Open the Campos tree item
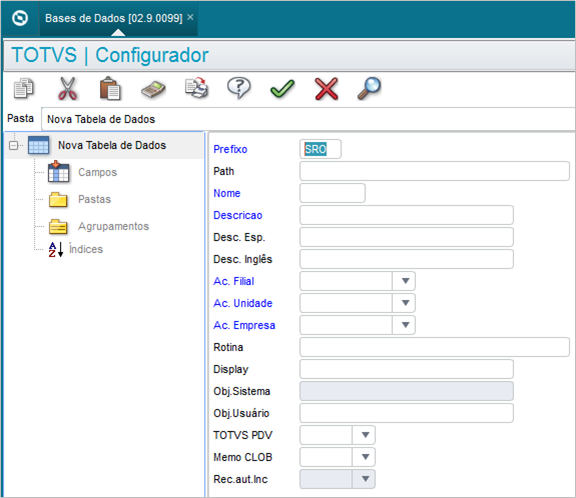The image size is (576, 498). [x=97, y=172]
